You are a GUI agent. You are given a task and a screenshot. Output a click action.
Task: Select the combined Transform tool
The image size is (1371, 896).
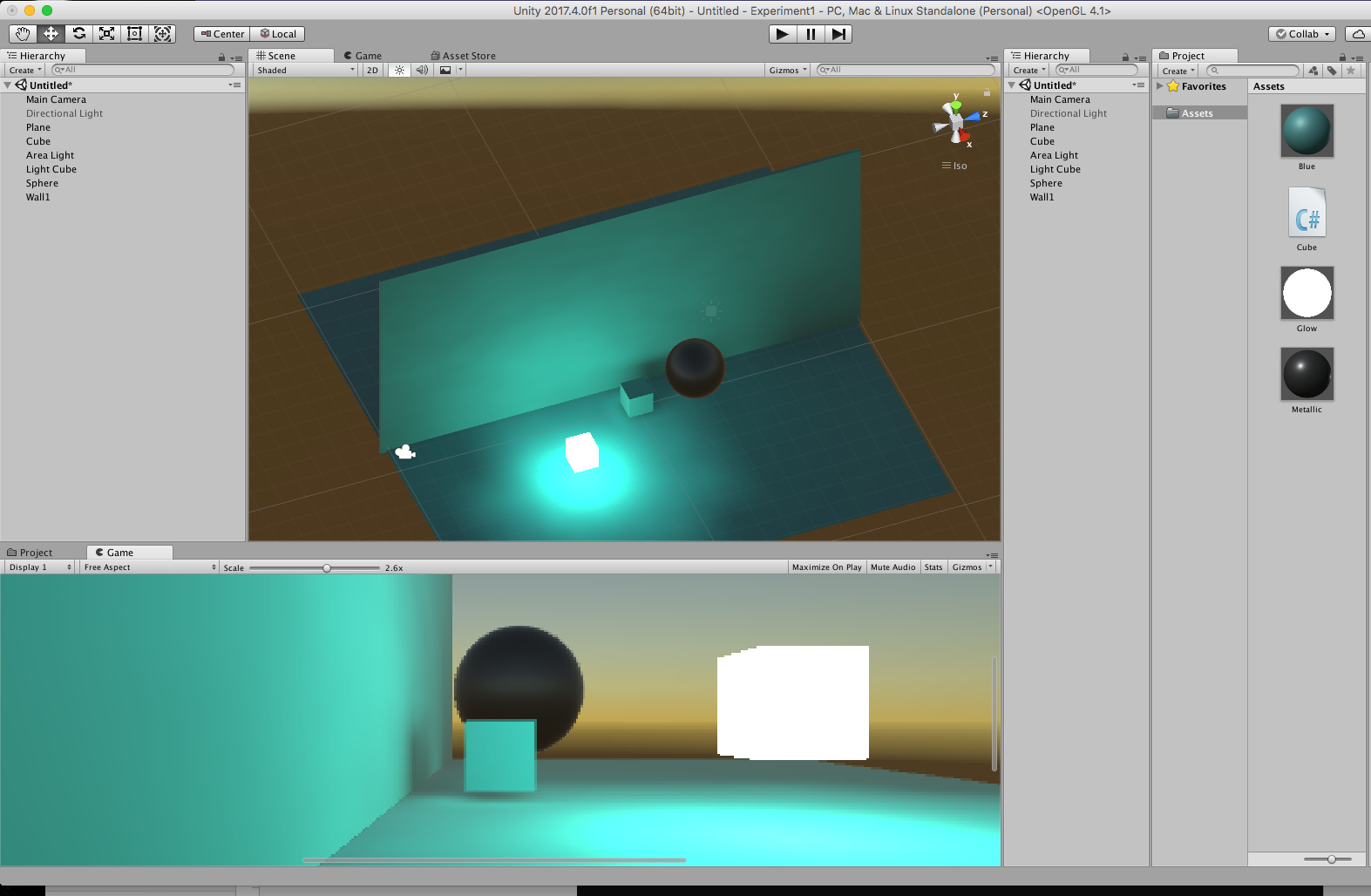click(162, 34)
